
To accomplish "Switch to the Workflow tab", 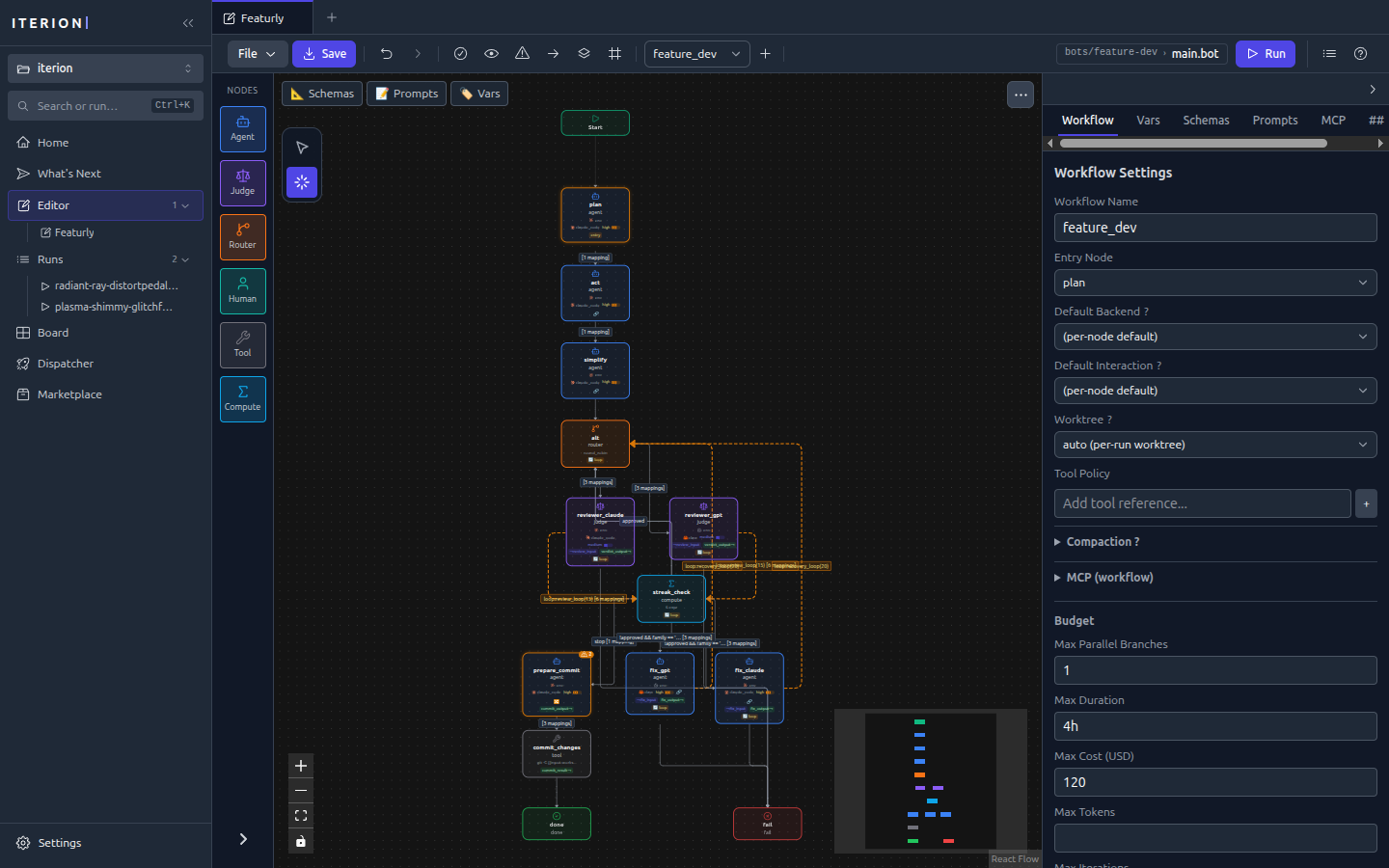I will click(x=1087, y=121).
